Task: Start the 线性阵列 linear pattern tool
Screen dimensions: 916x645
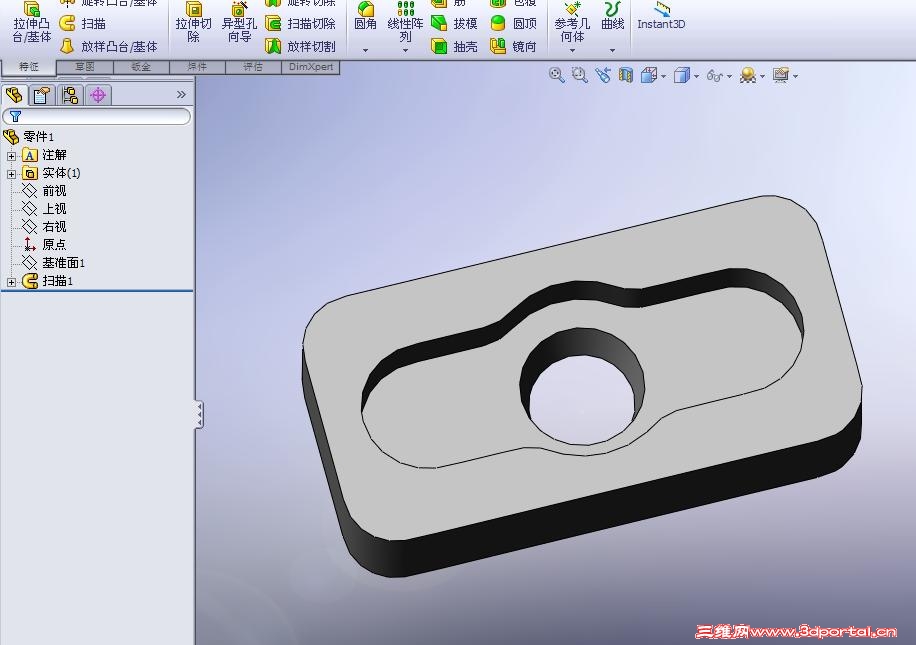Action: pos(405,22)
